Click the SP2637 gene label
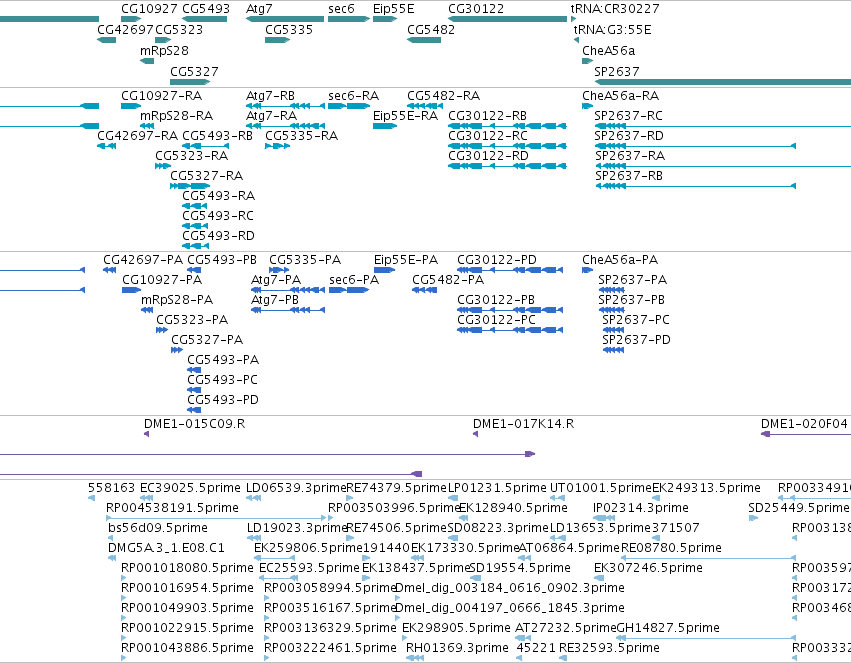 (x=617, y=71)
